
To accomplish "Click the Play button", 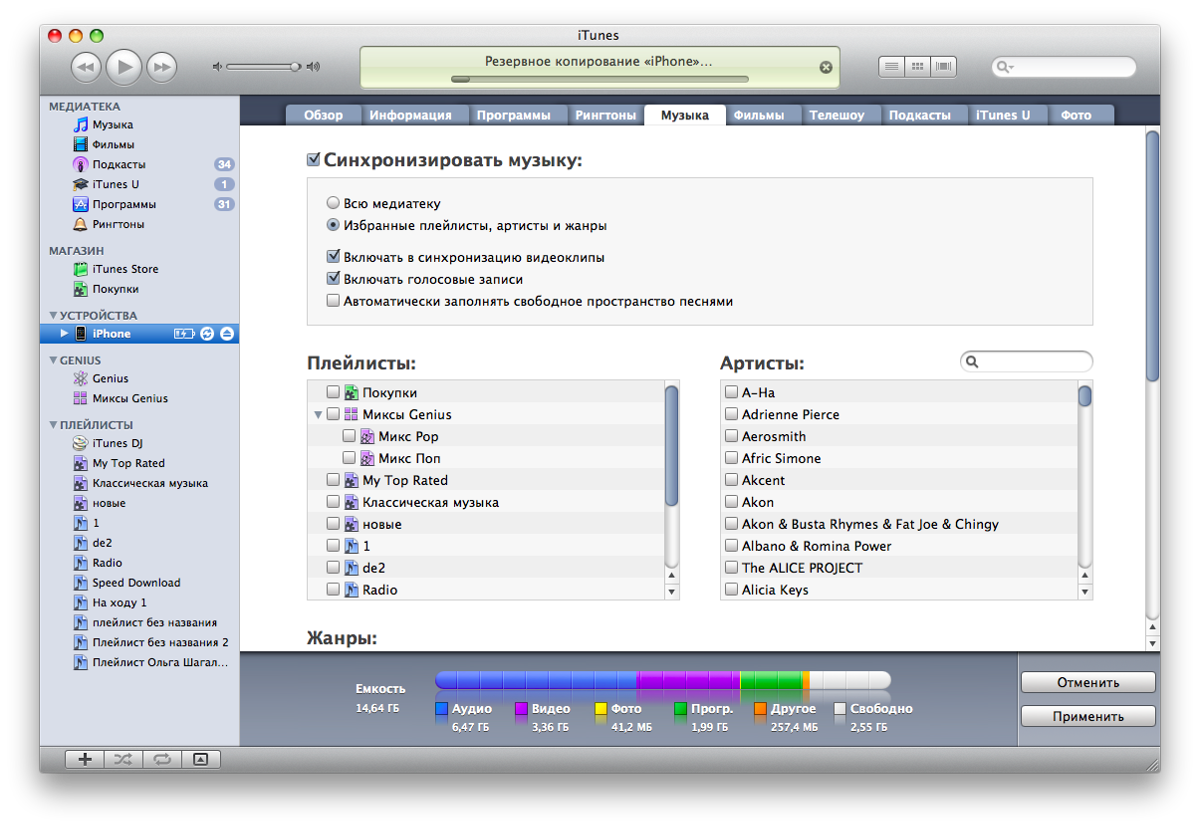I will point(124,67).
